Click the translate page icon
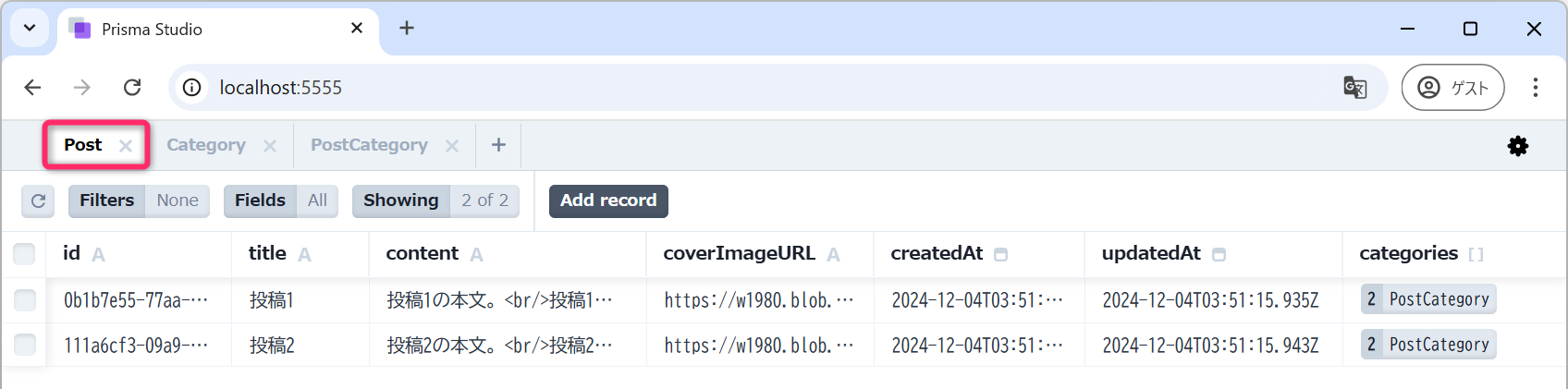The width and height of the screenshot is (1568, 389). click(x=1354, y=87)
